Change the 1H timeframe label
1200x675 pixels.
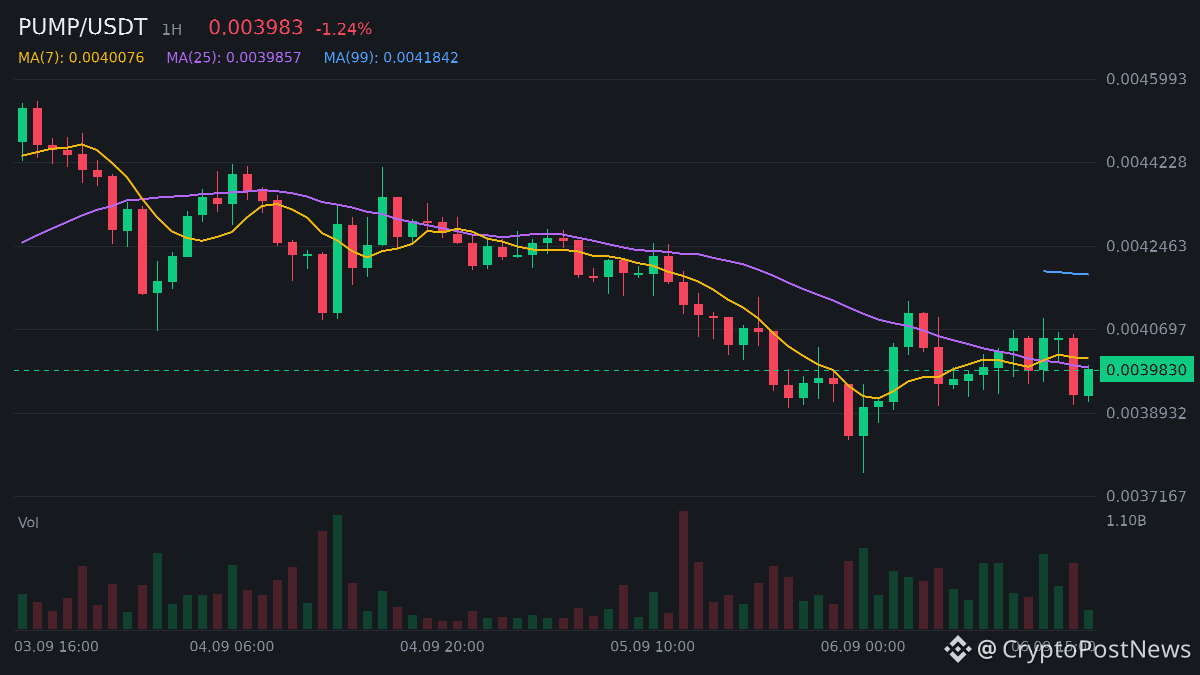(172, 30)
